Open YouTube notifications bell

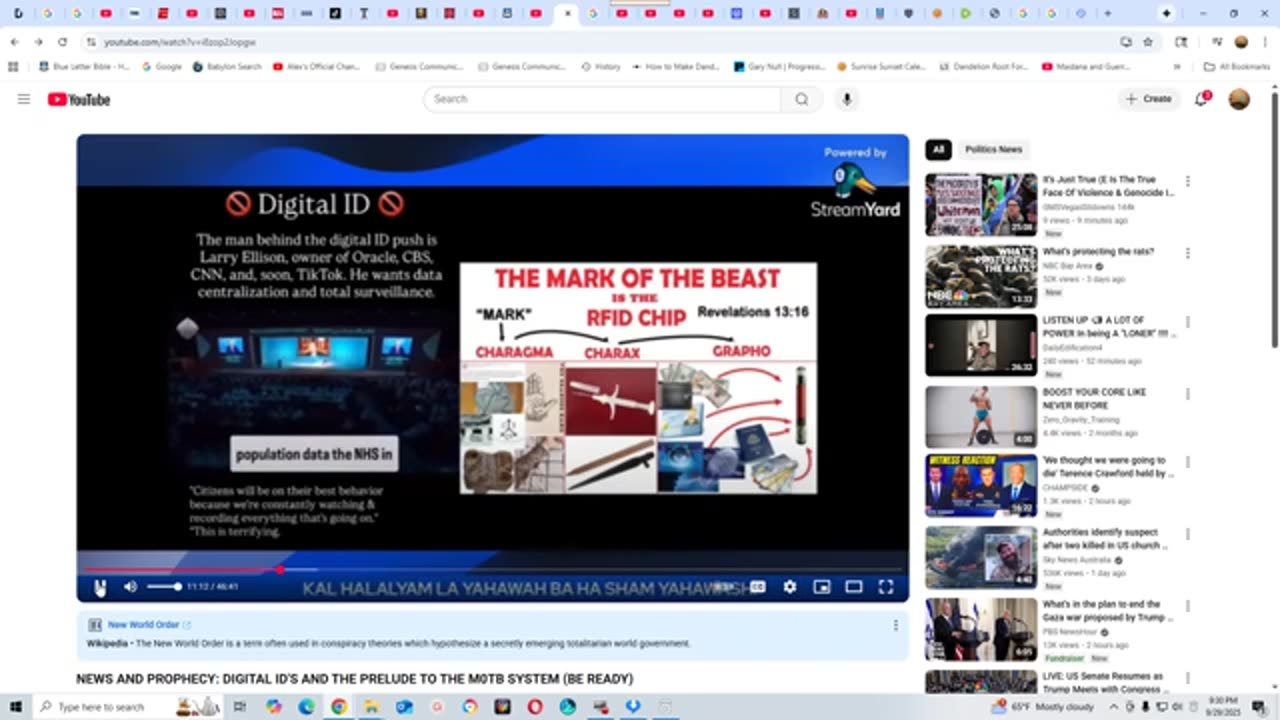coord(1202,99)
